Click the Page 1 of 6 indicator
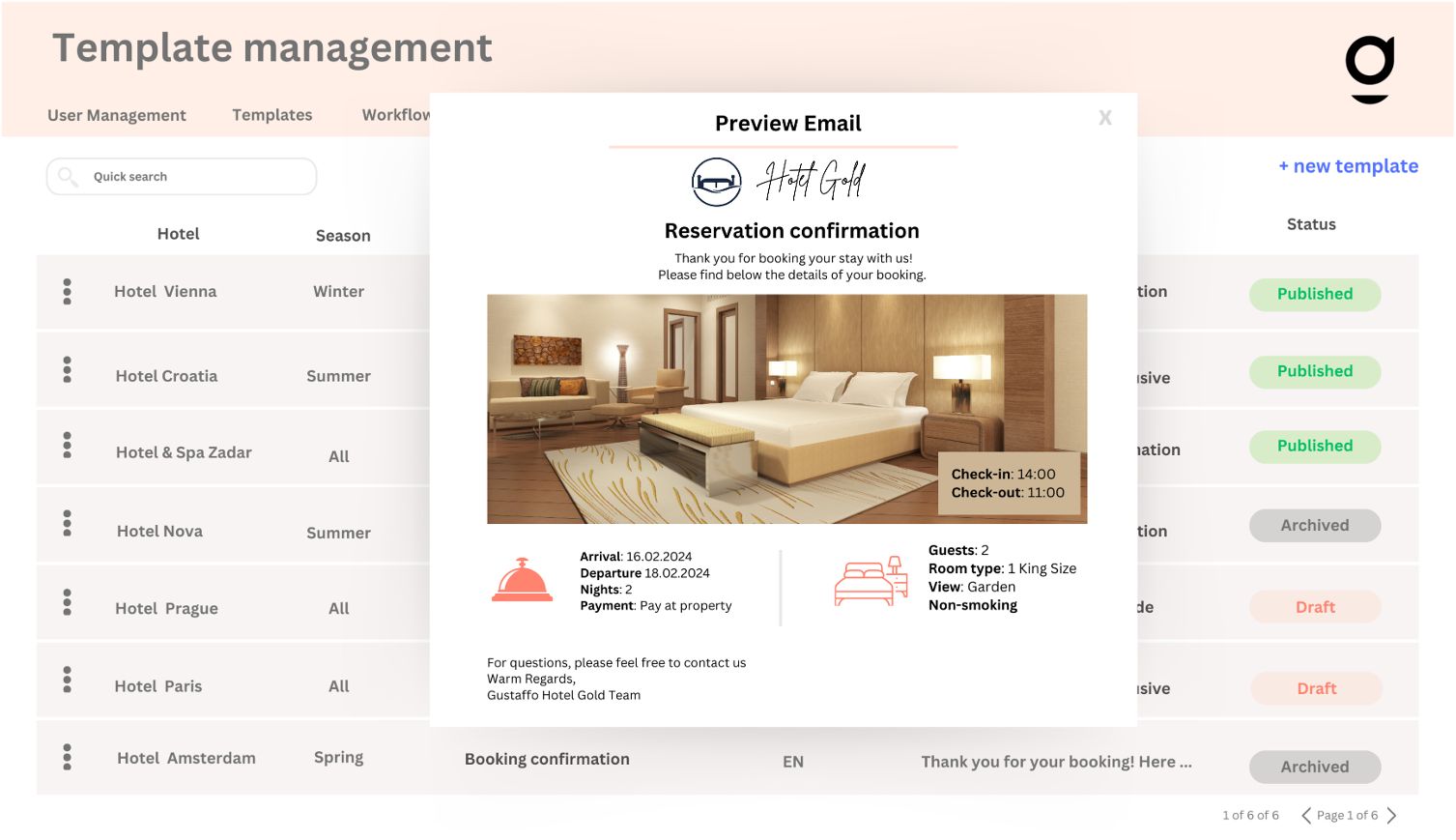1456x840 pixels. [1347, 816]
